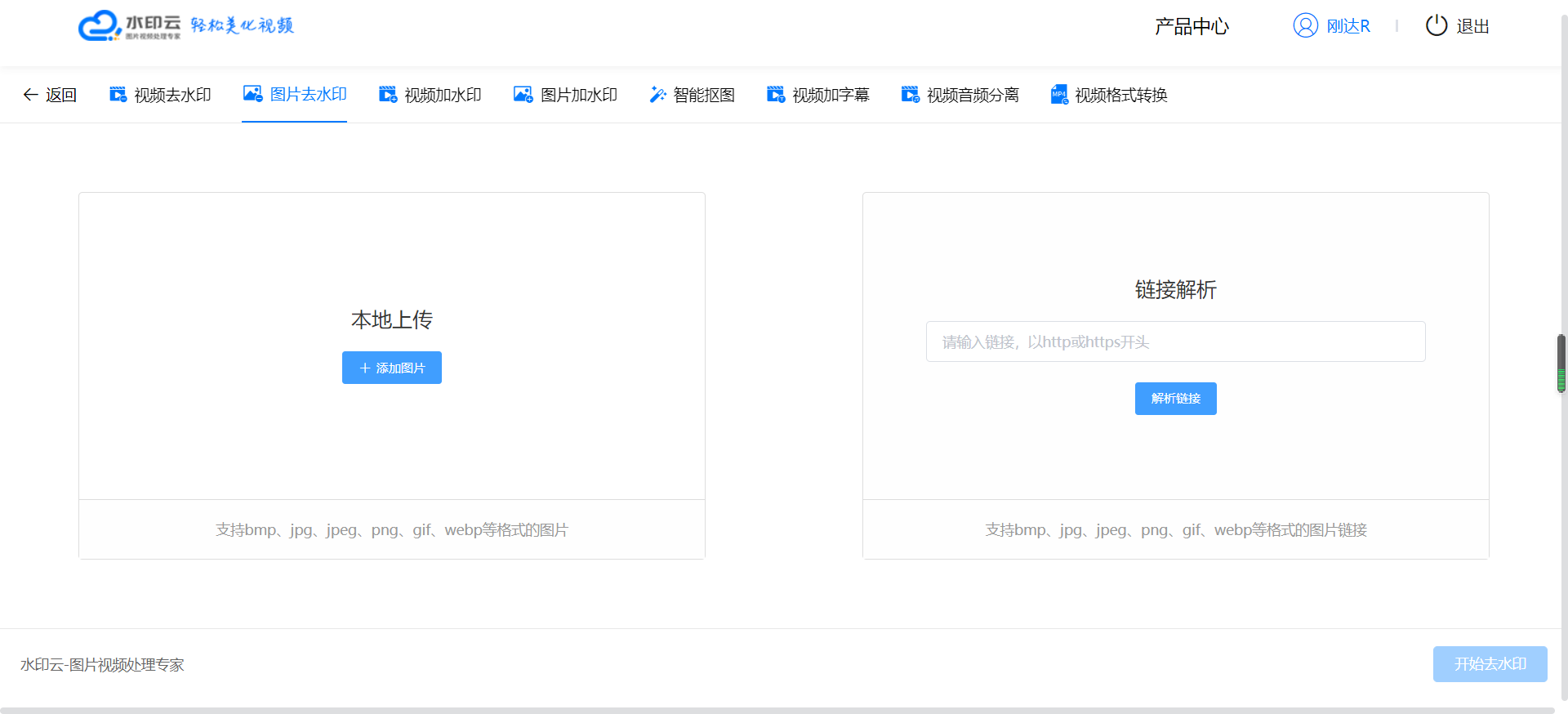Click the power icon next to 退出

pyautogui.click(x=1436, y=26)
